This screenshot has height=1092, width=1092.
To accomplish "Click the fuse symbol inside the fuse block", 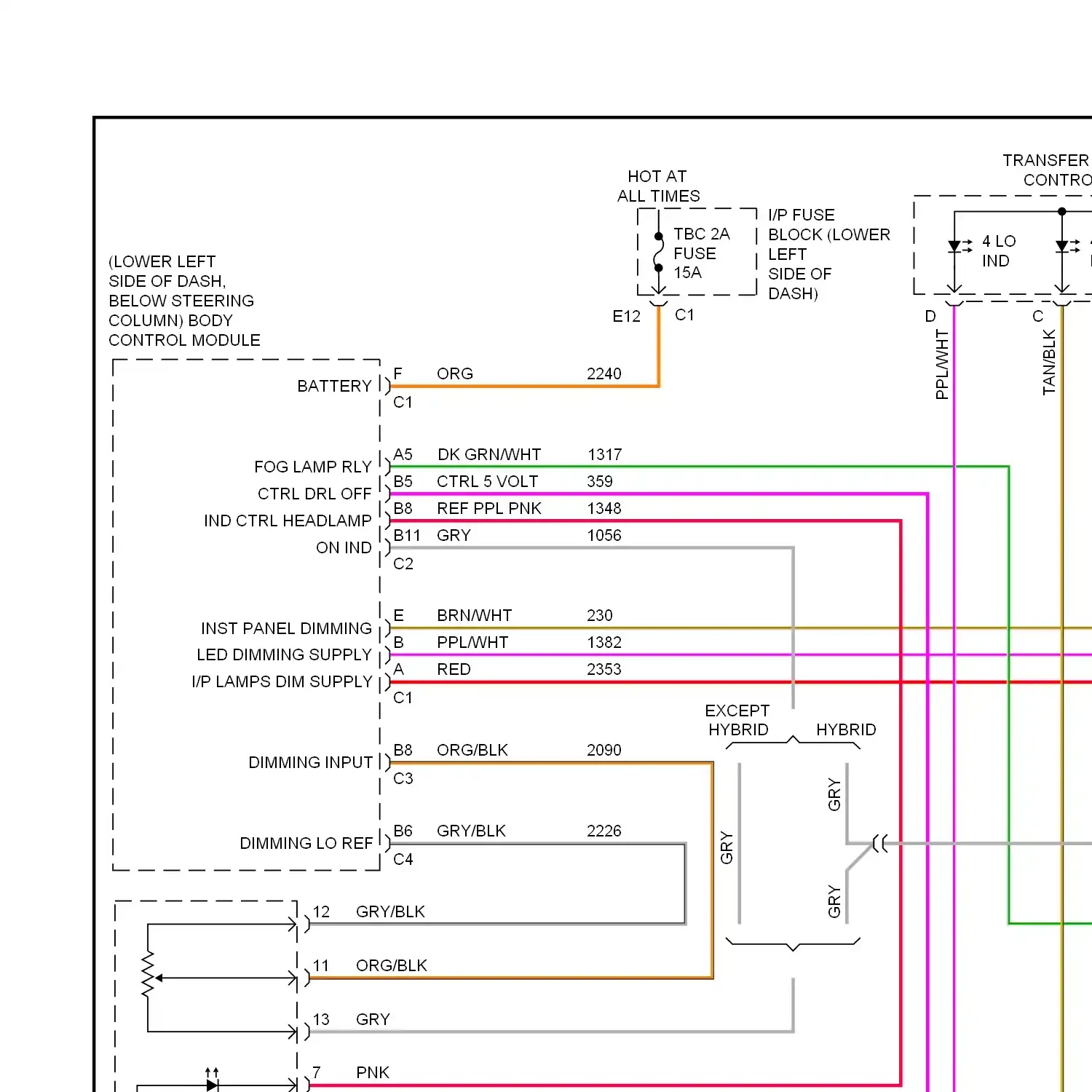I will click(x=658, y=252).
